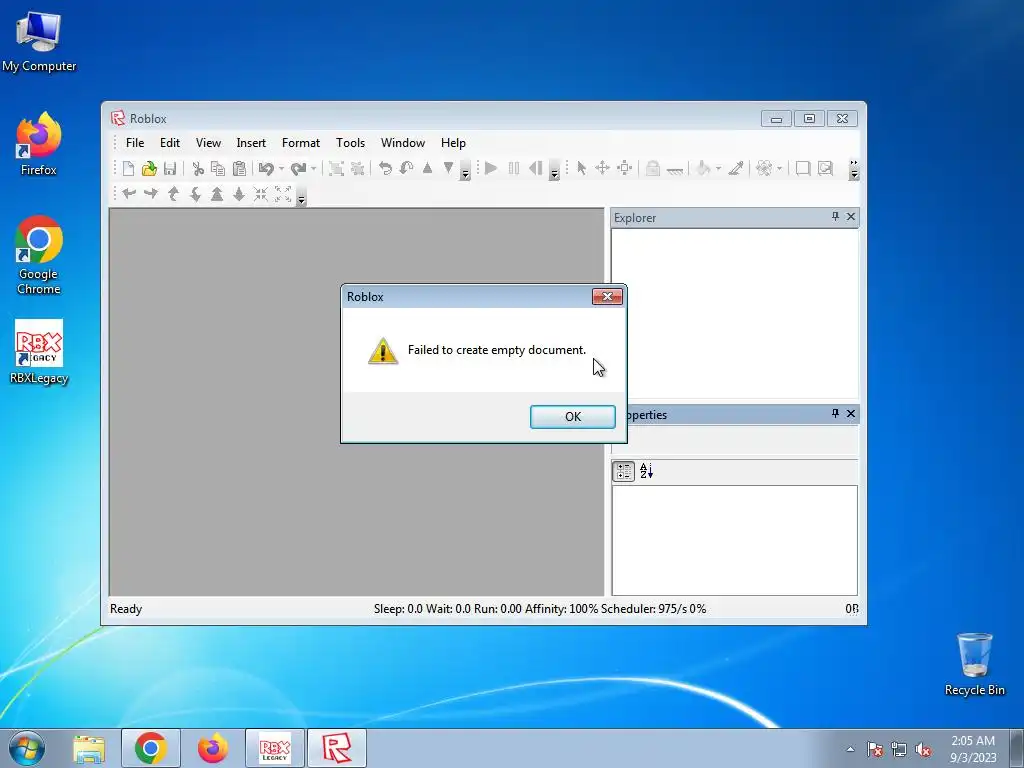Viewport: 1024px width, 768px height.
Task: Open the Windows Start menu
Action: click(27, 748)
